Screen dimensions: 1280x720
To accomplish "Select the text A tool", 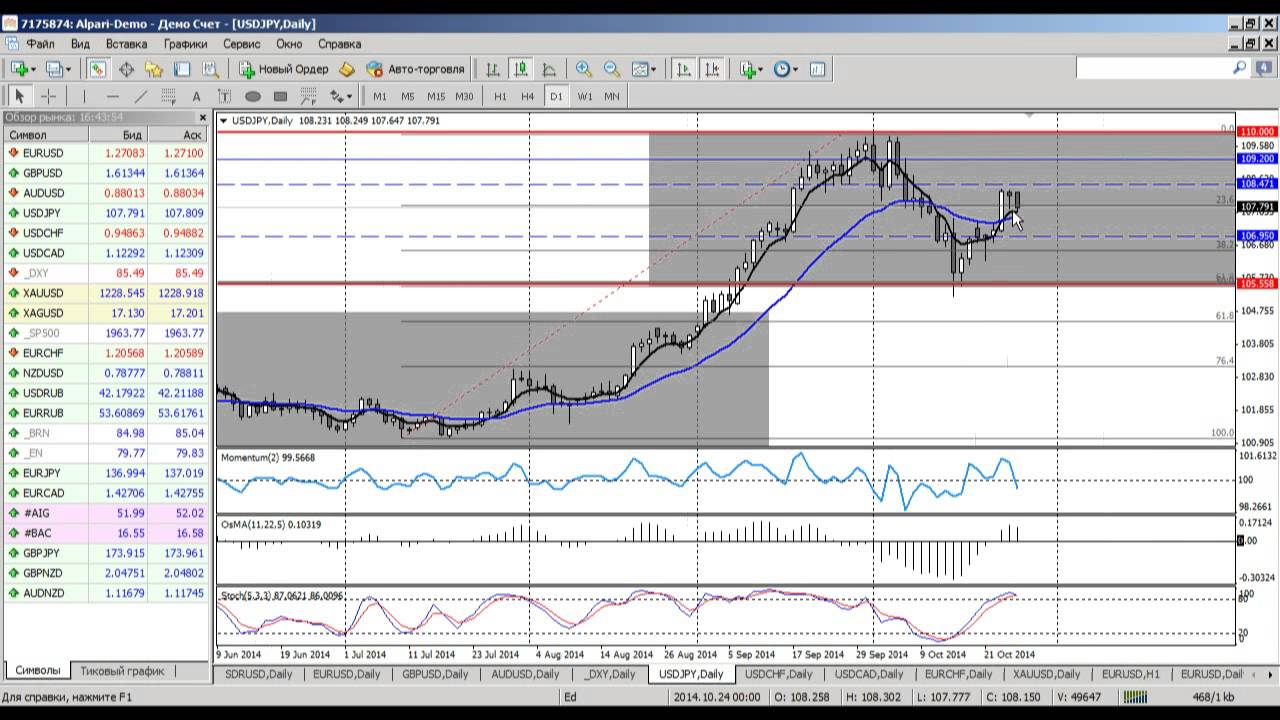I will [x=196, y=96].
